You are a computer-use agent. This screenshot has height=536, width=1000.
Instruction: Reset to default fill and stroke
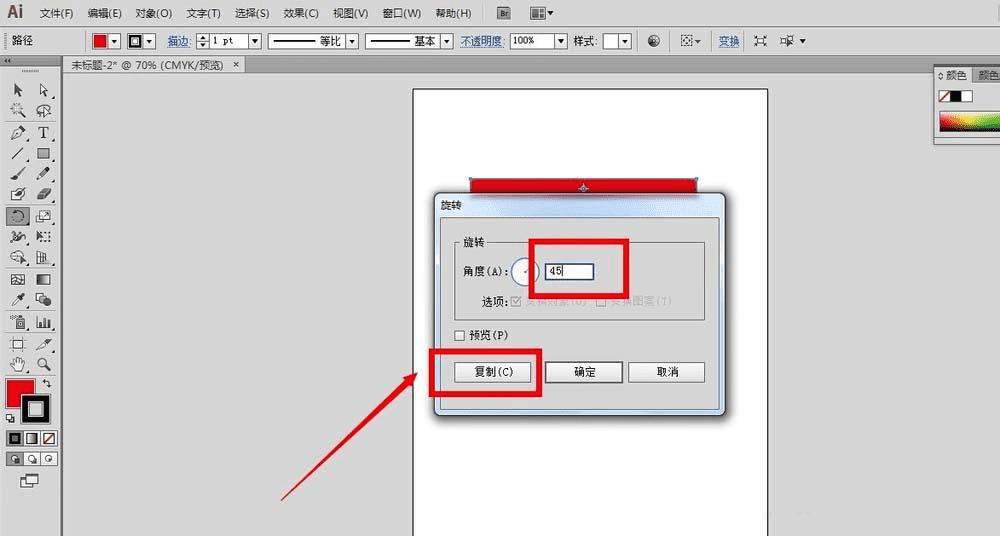click(x=10, y=419)
